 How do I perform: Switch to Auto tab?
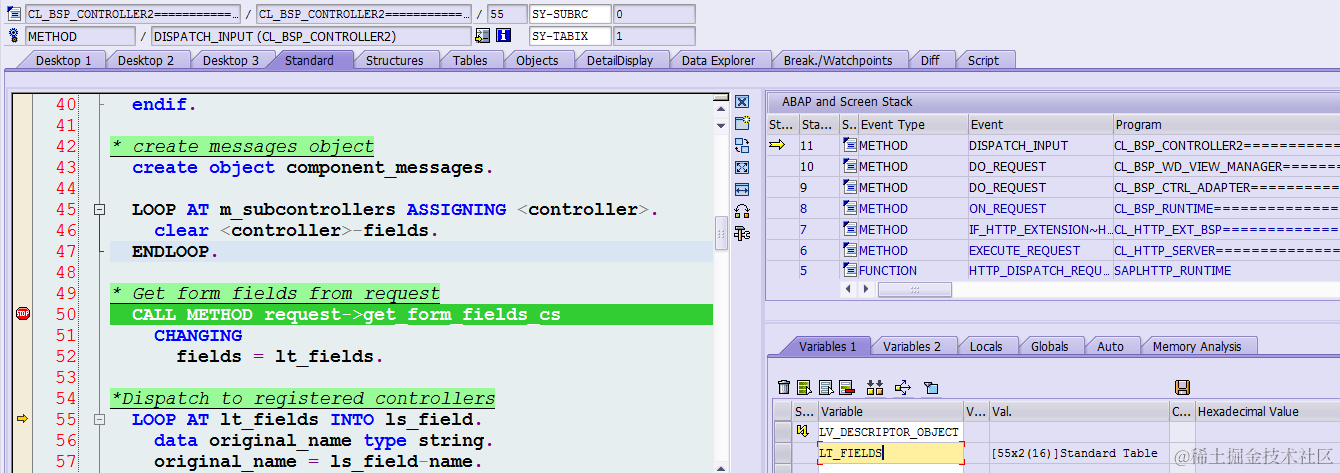pyautogui.click(x=1110, y=346)
